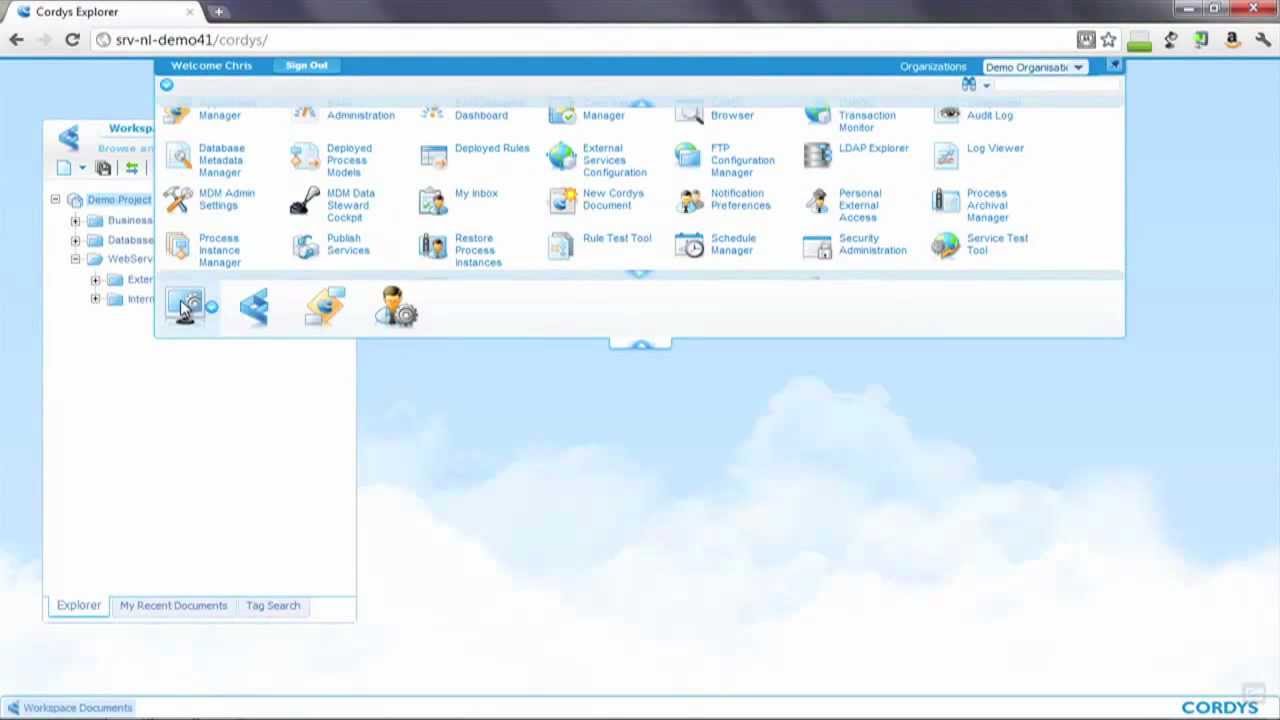Create a New Cordys Document
Screen dimensions: 1280x720
pyautogui.click(x=562, y=200)
